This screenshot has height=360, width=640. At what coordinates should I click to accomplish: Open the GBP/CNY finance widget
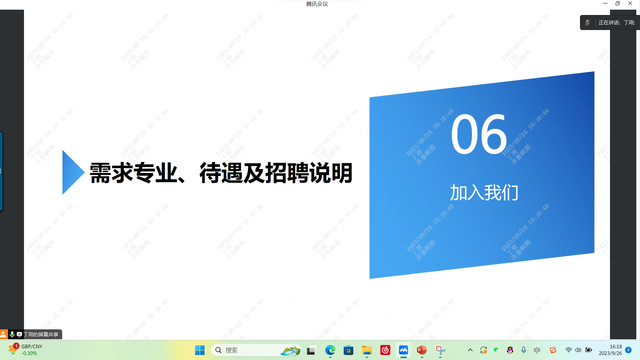coord(25,349)
